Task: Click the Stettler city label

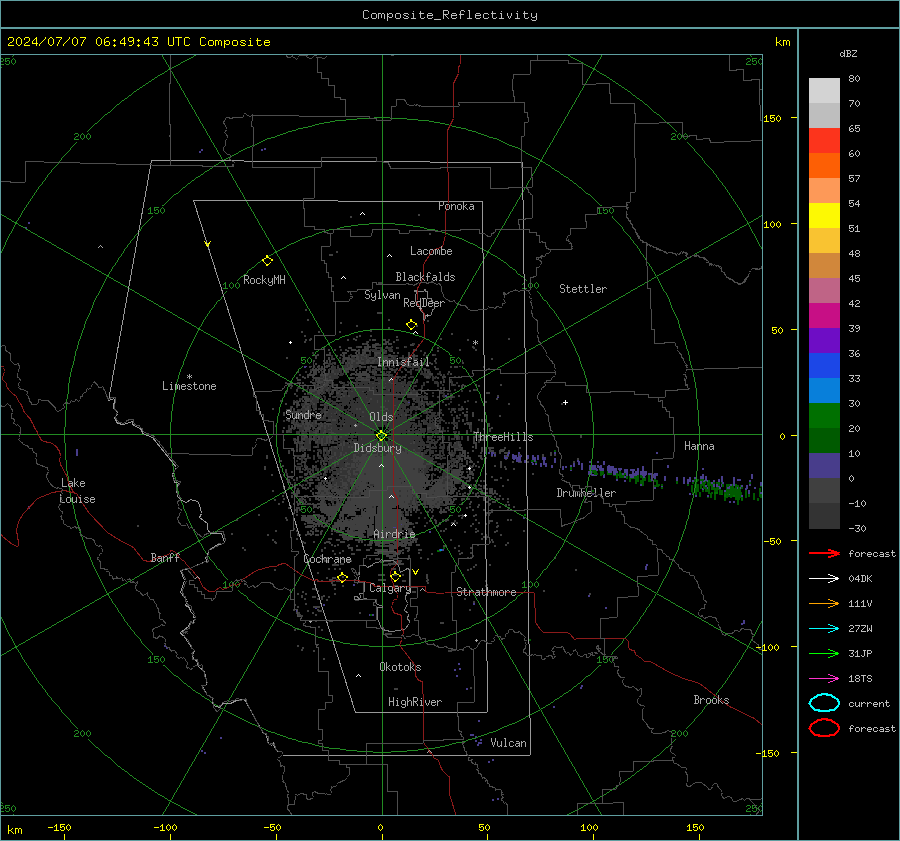Action: [x=583, y=289]
